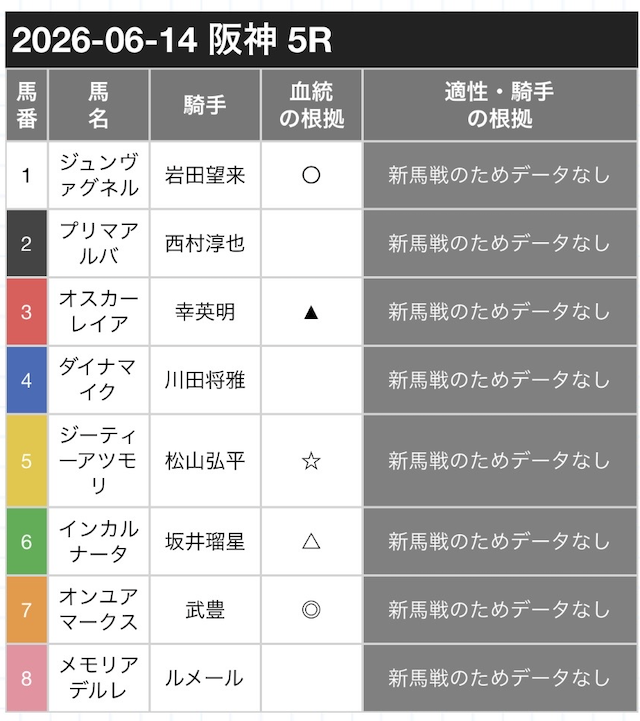The height and width of the screenshot is (721, 640).
Task: Click the white triangle mark for インカルナータ
Action: click(311, 541)
